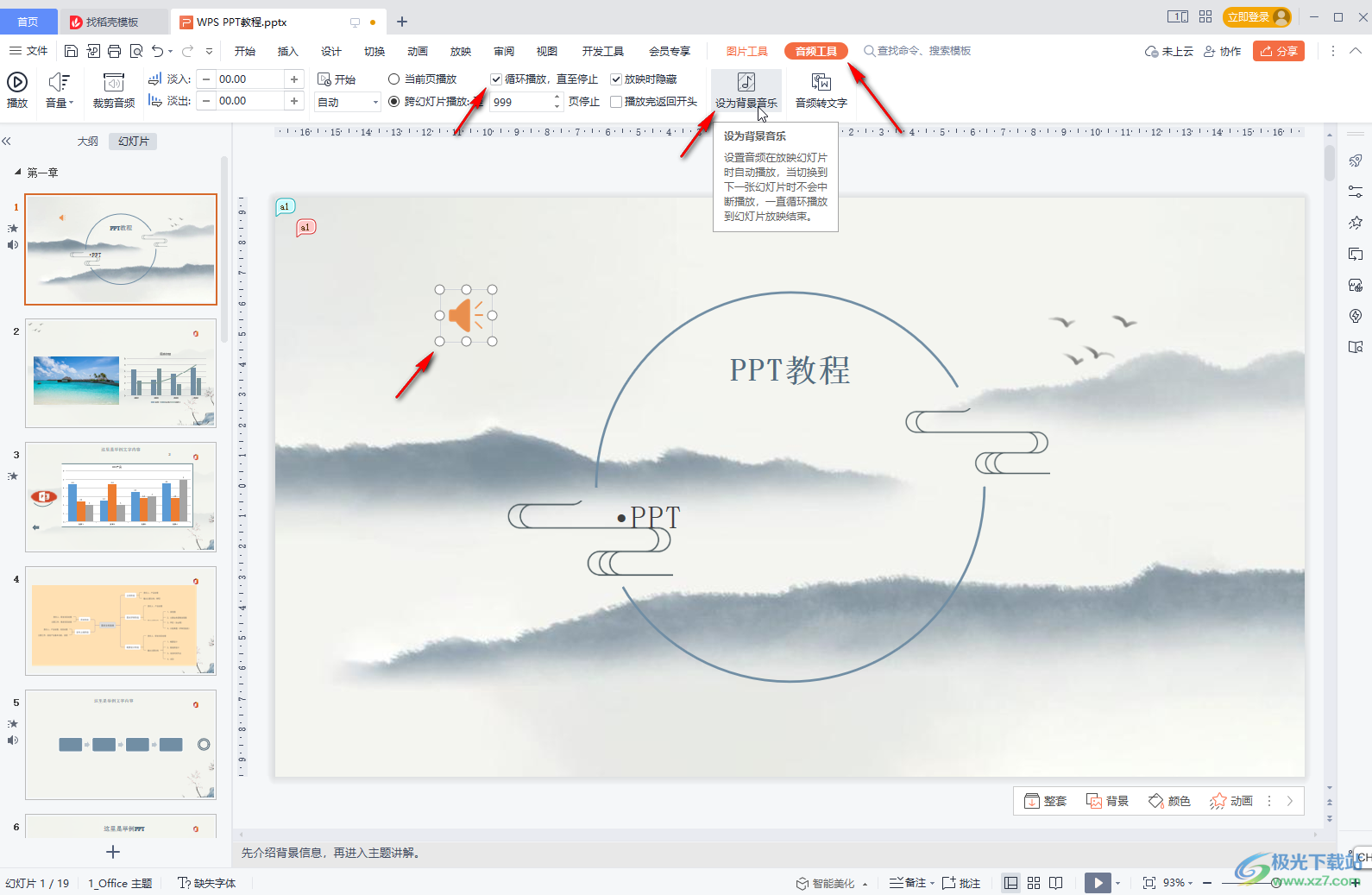Open the Volume control icon
The height and width of the screenshot is (895, 1372).
click(x=59, y=82)
